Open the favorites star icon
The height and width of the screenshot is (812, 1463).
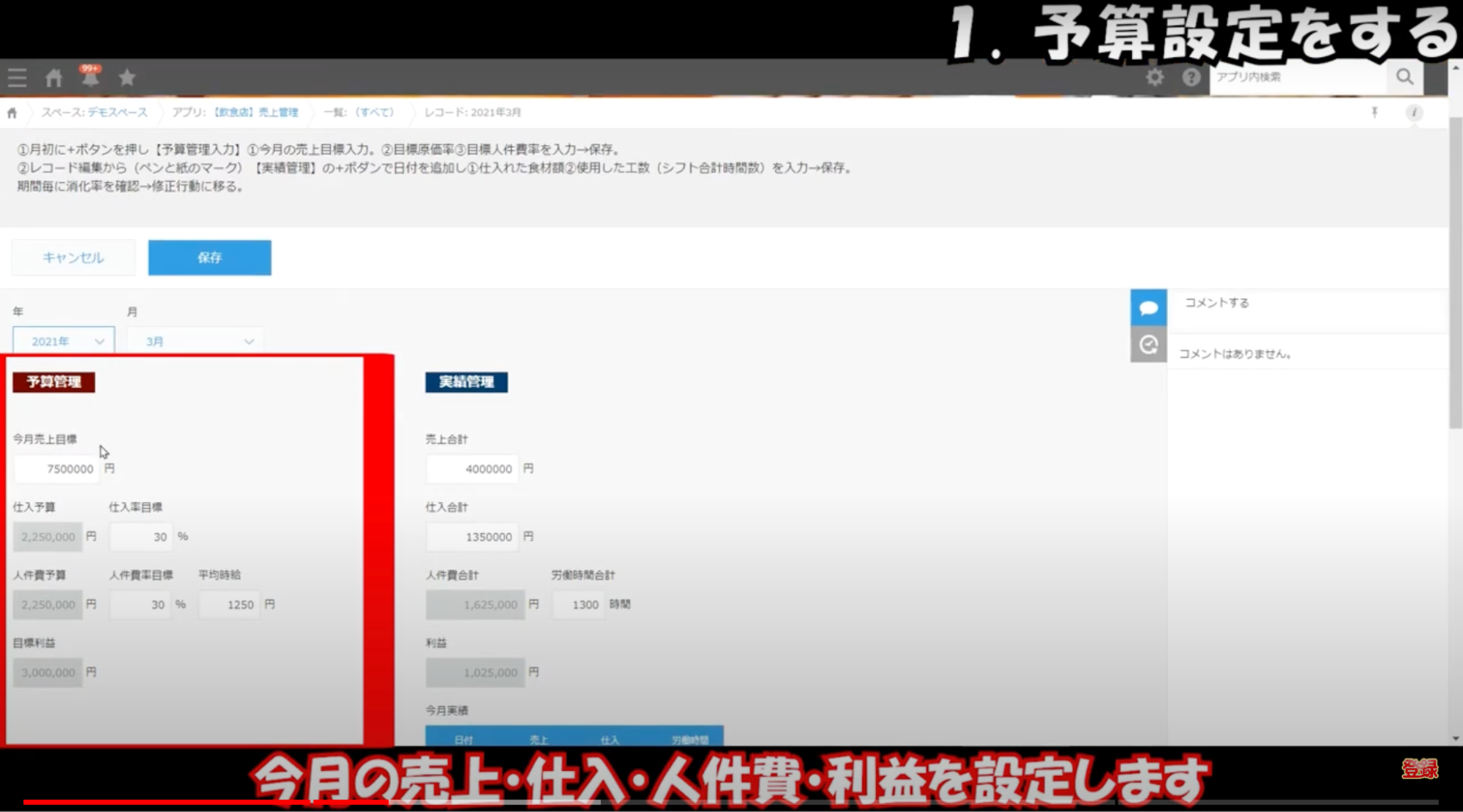127,78
